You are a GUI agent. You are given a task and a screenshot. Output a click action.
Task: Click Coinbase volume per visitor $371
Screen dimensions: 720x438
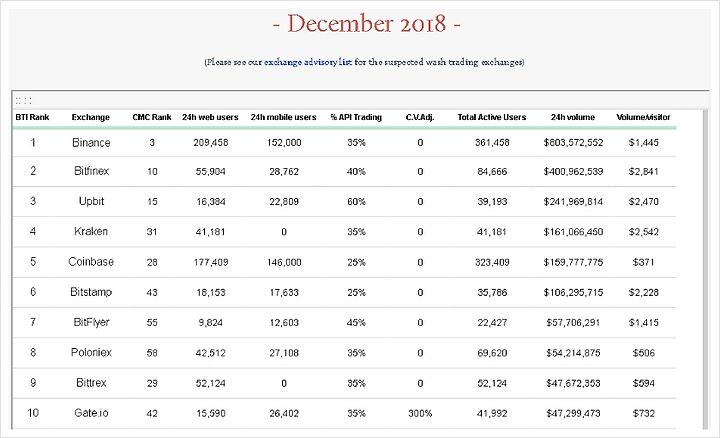643,262
